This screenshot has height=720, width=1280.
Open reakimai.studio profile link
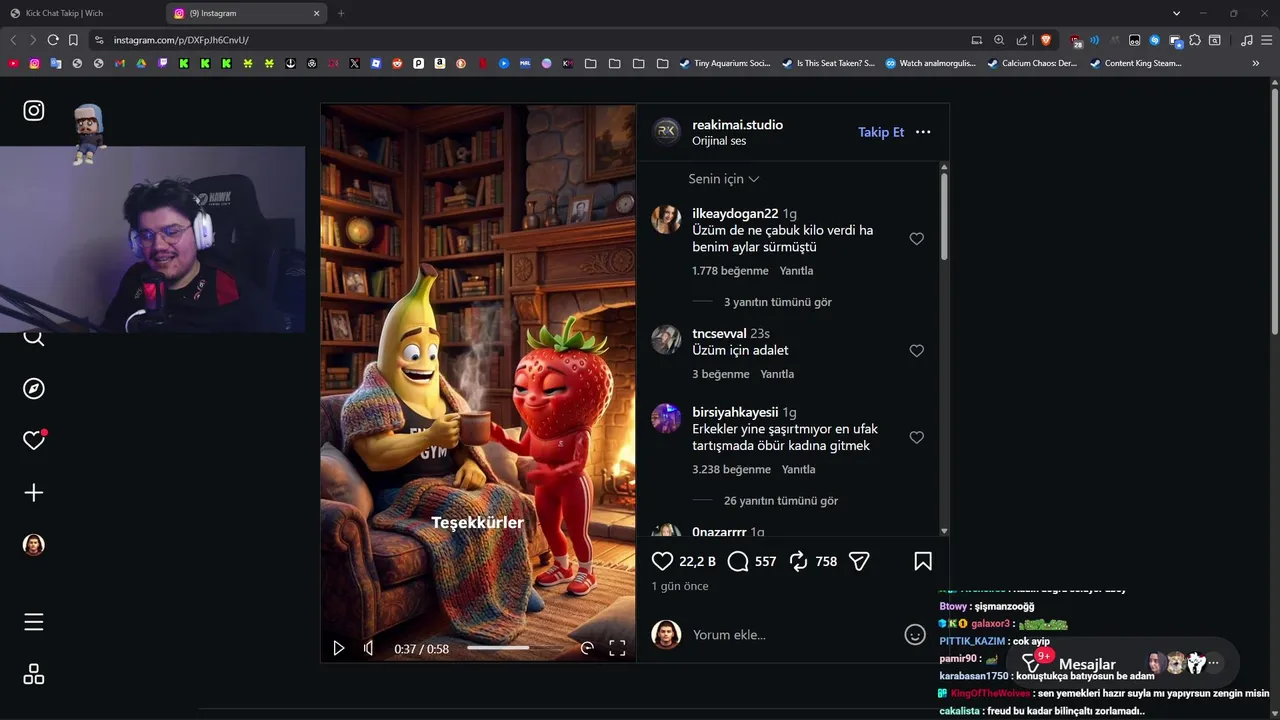(737, 125)
